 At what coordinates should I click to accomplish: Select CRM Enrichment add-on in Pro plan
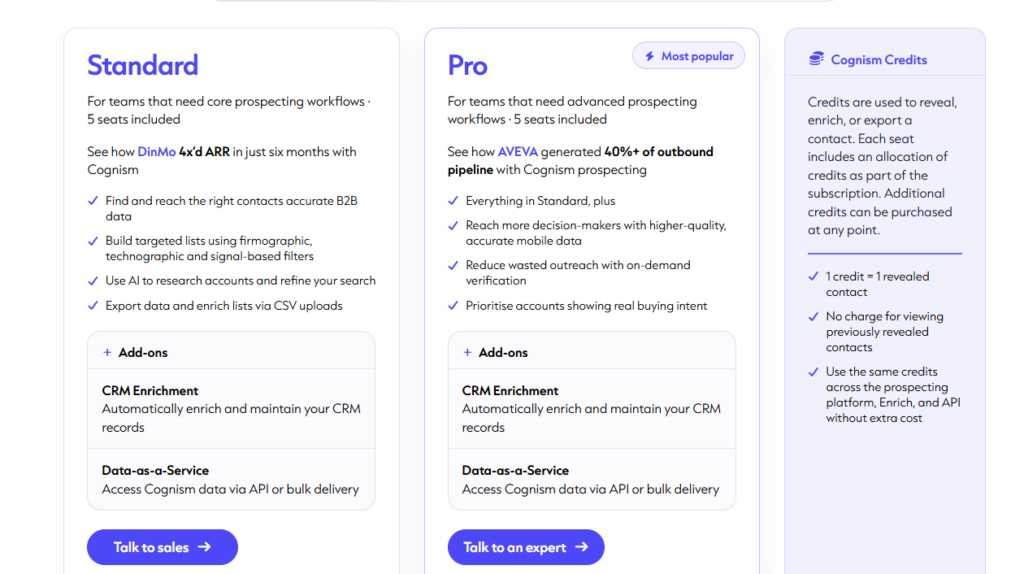[x=592, y=409]
